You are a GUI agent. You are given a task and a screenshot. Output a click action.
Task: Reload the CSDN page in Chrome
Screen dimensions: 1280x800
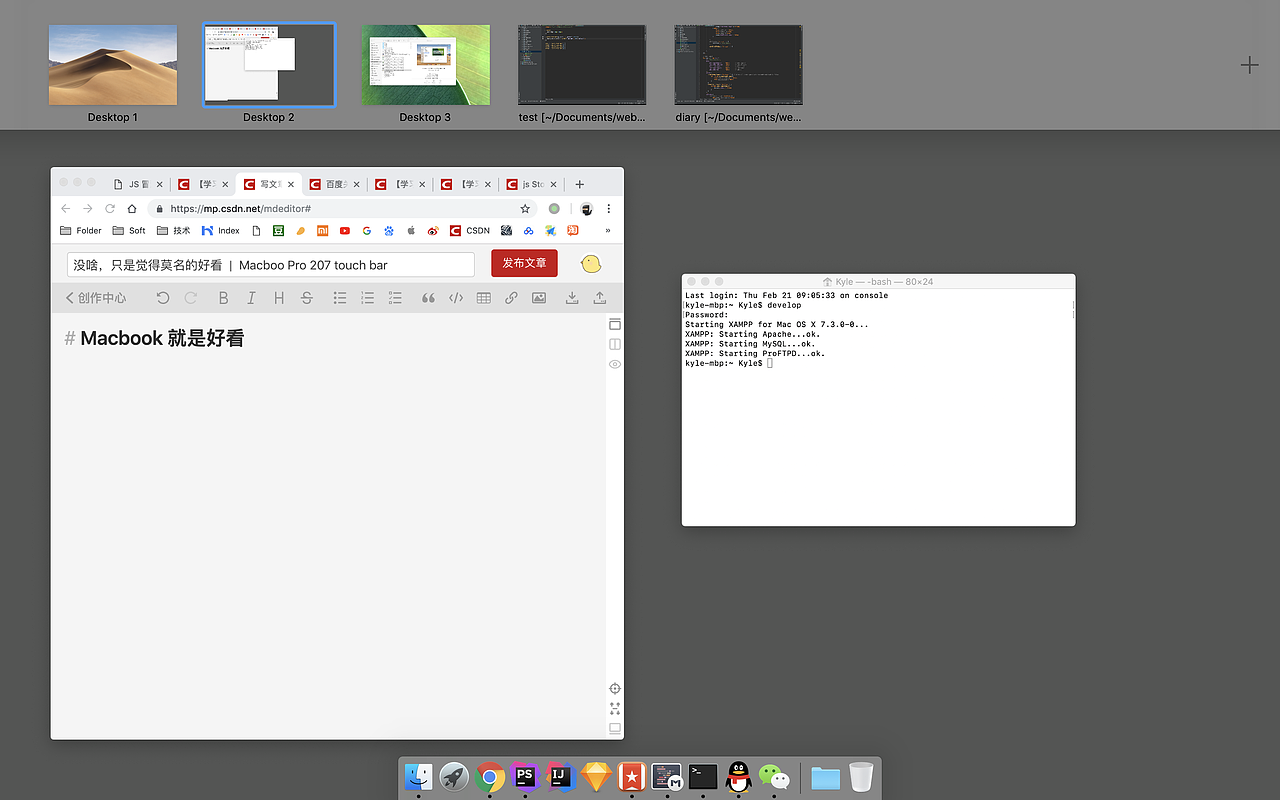[x=110, y=209]
